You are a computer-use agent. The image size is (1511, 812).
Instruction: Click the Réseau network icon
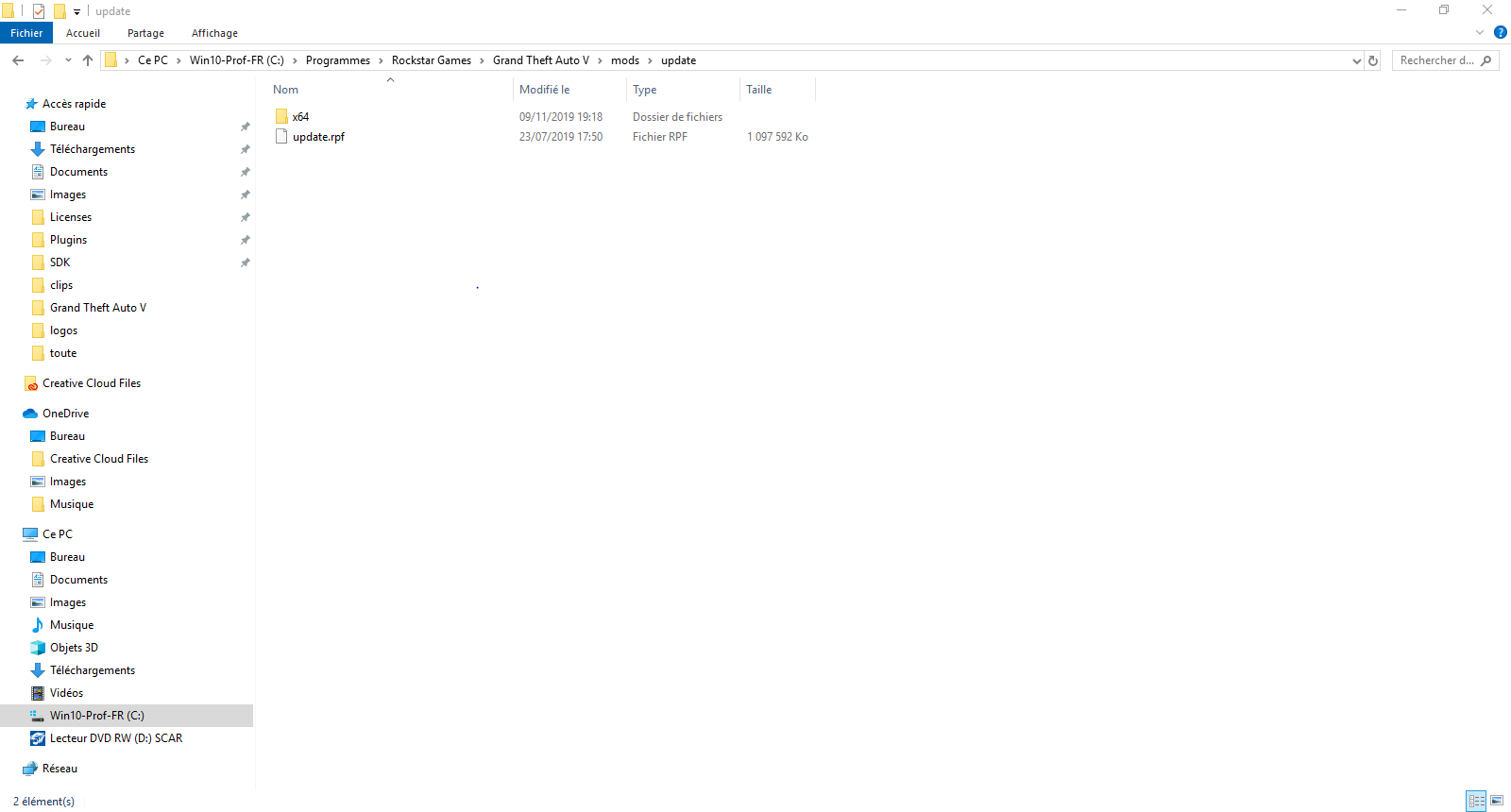coord(30,769)
